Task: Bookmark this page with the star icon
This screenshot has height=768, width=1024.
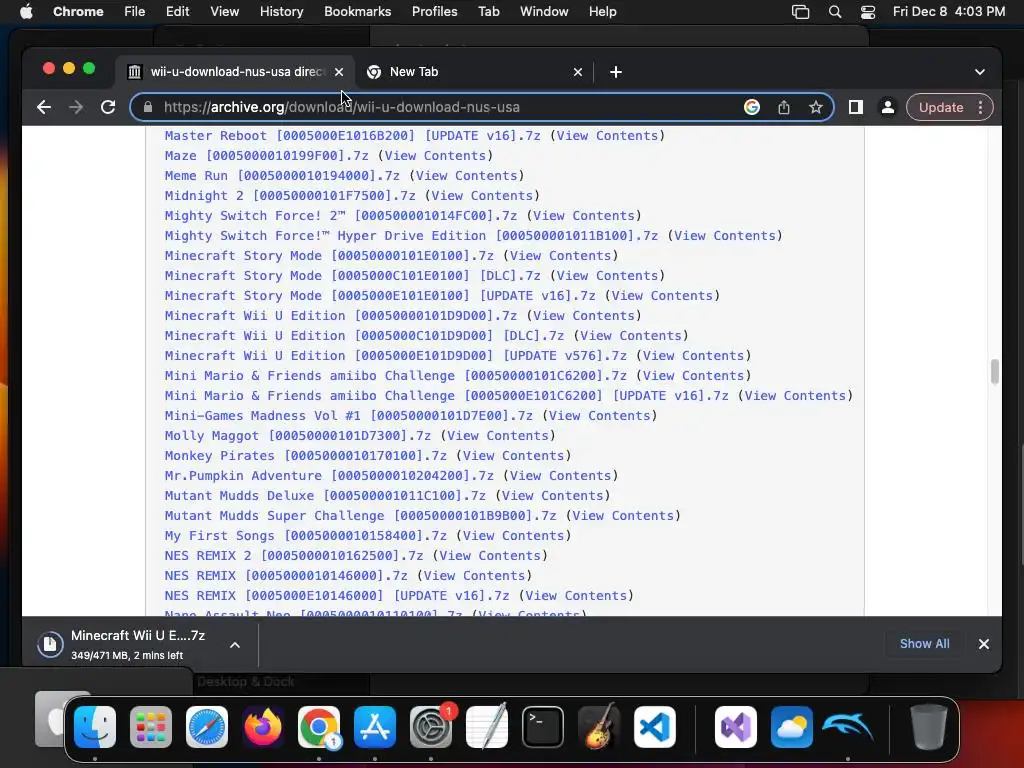Action: tap(816, 107)
